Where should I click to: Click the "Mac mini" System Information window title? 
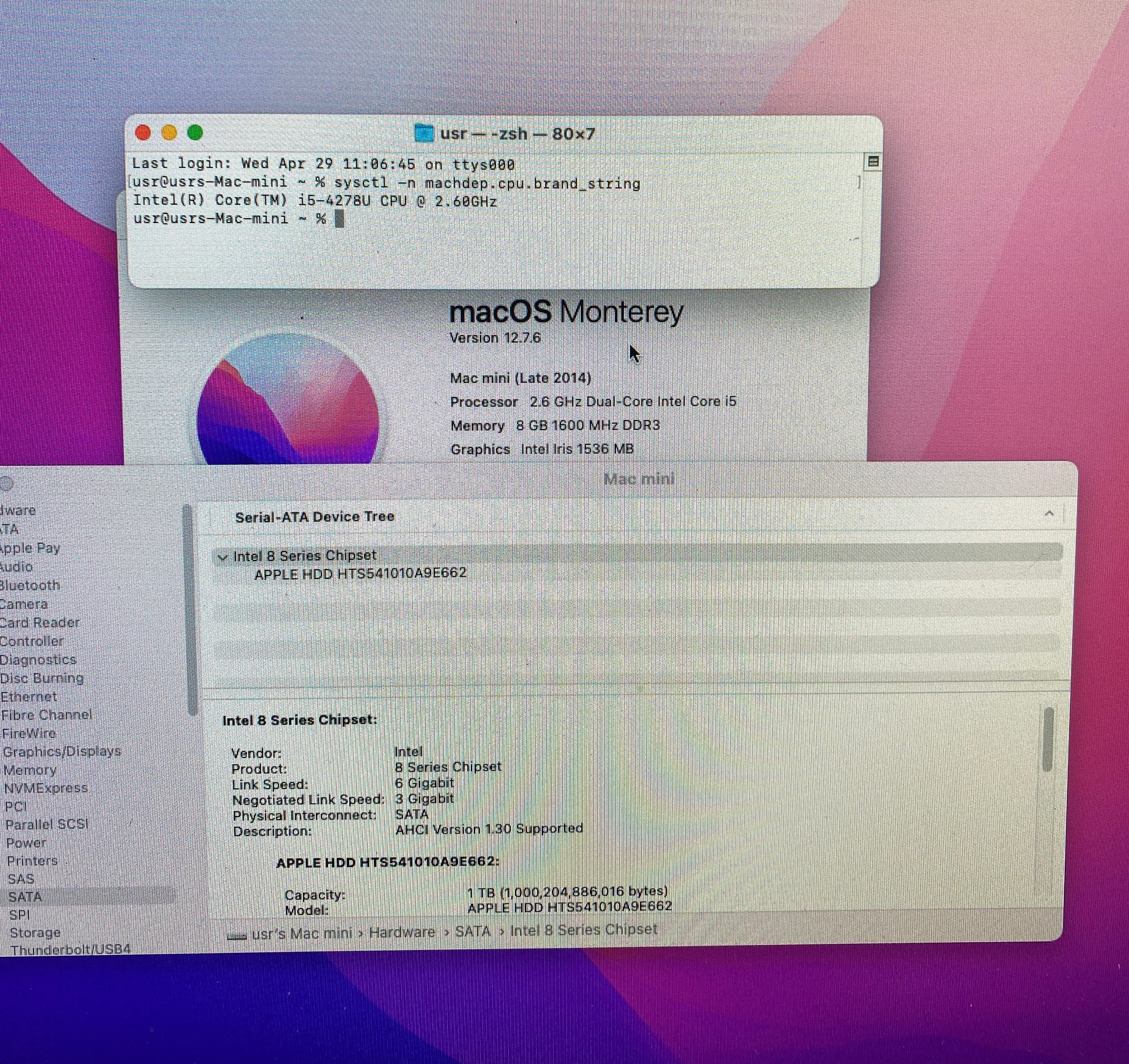pos(639,479)
